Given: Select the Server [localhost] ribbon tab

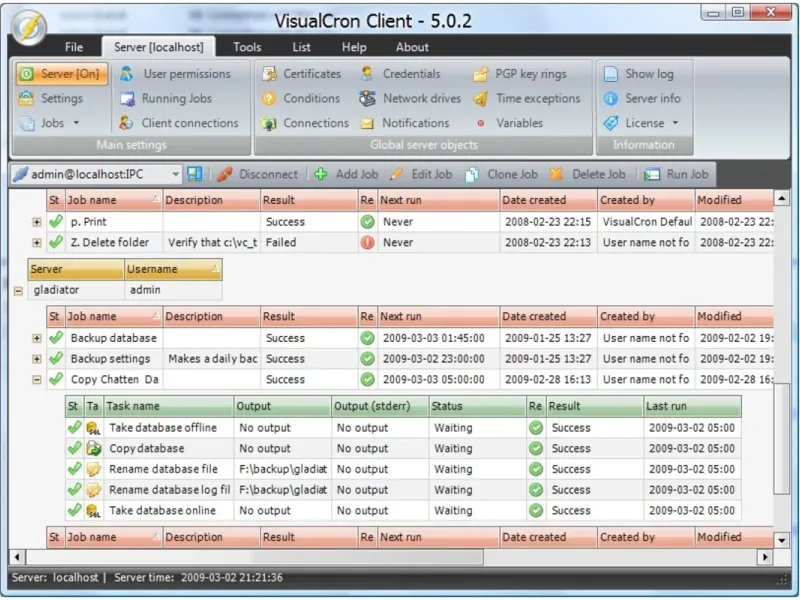Looking at the screenshot, I should coord(159,47).
